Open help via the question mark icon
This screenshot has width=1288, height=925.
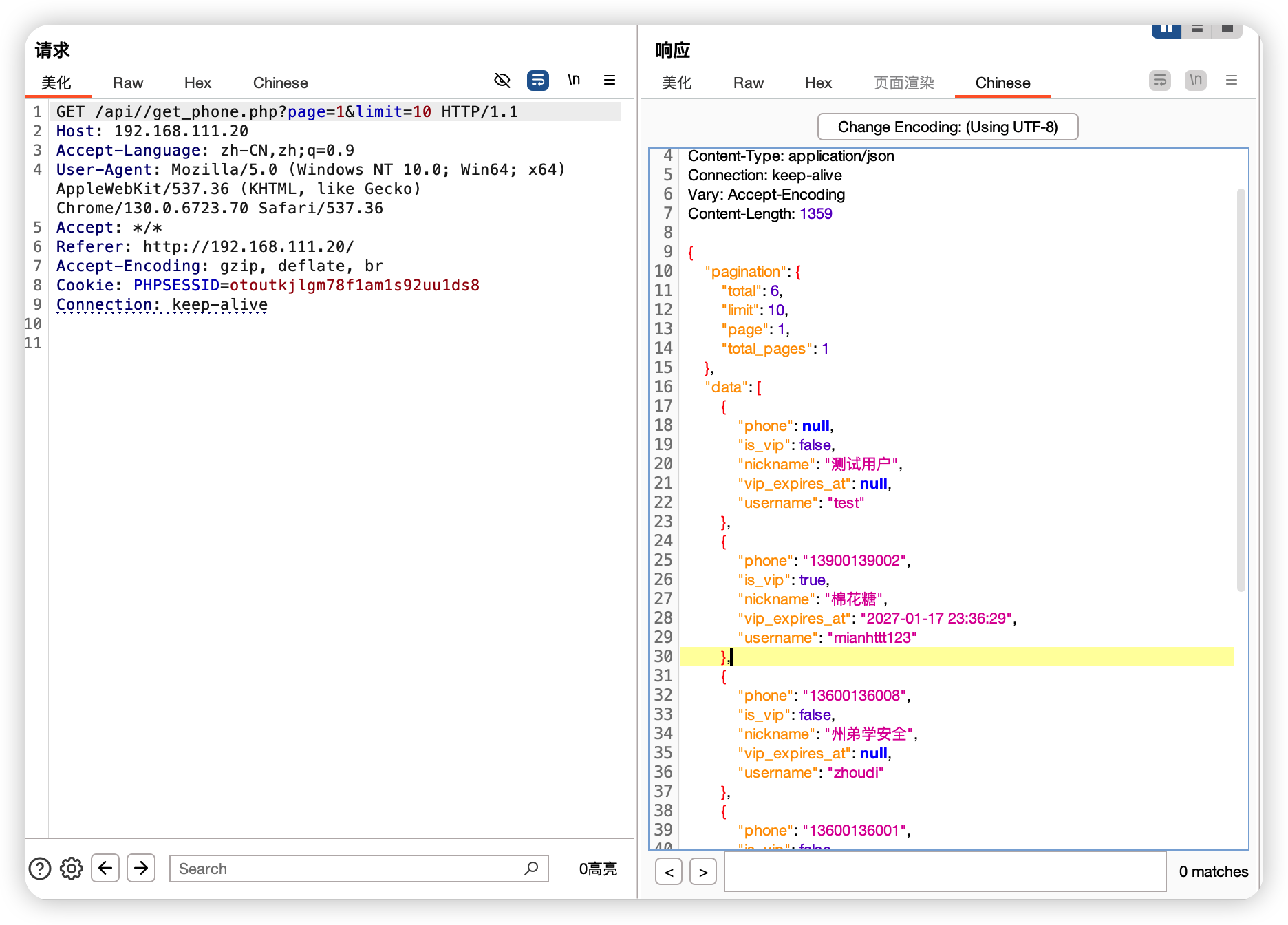click(40, 869)
